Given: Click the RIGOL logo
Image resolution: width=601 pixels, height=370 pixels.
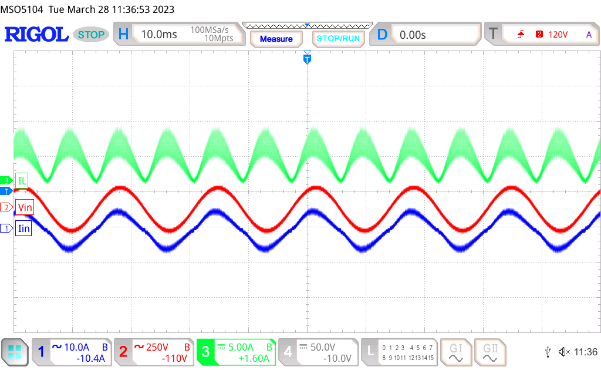Looking at the screenshot, I should coord(36,35).
